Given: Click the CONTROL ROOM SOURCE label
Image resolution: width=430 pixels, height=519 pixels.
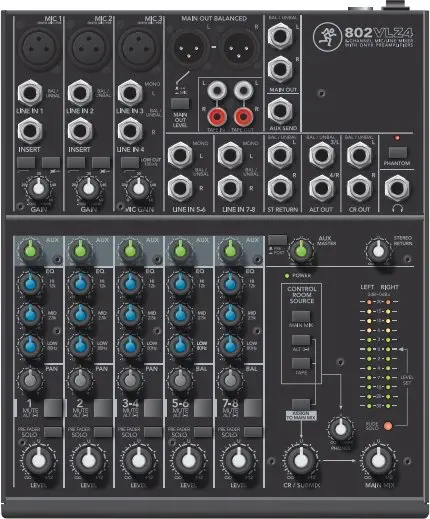Looking at the screenshot, I should tap(301, 295).
